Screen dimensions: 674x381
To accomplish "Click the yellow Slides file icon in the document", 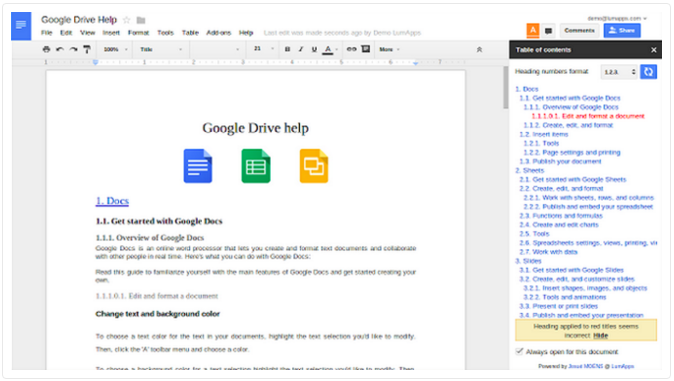I will [x=314, y=166].
